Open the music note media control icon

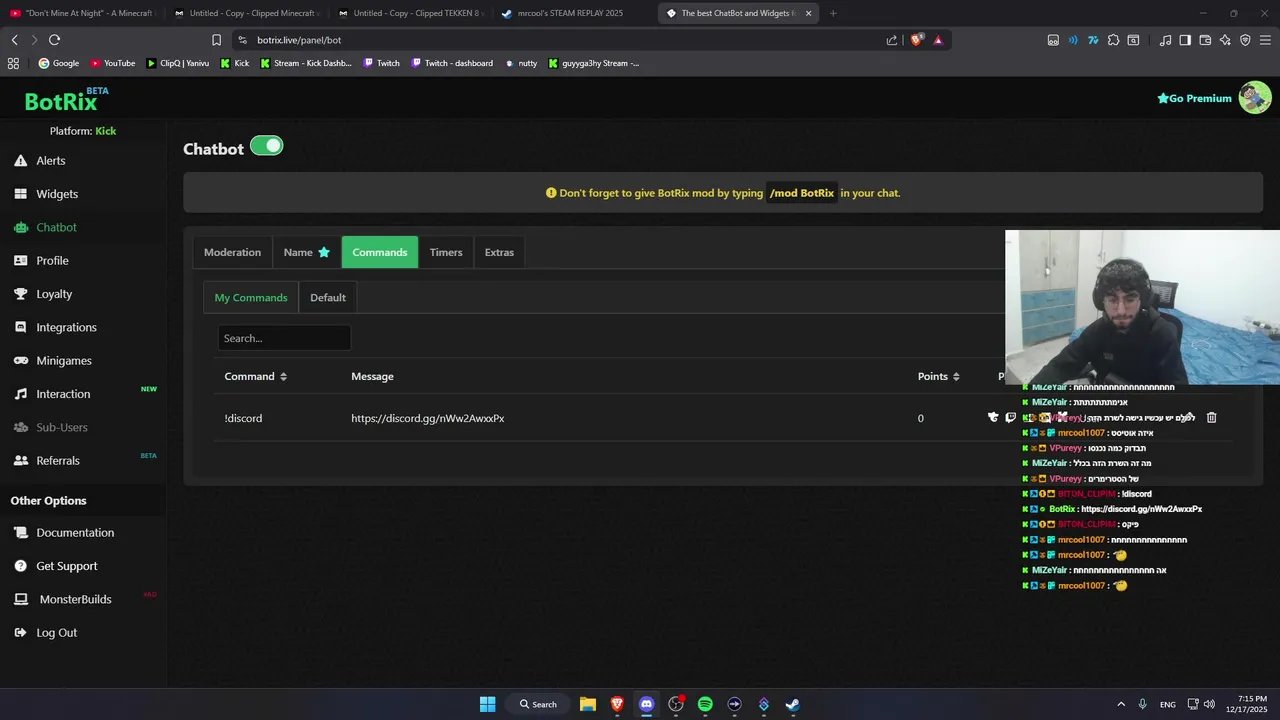click(1165, 40)
